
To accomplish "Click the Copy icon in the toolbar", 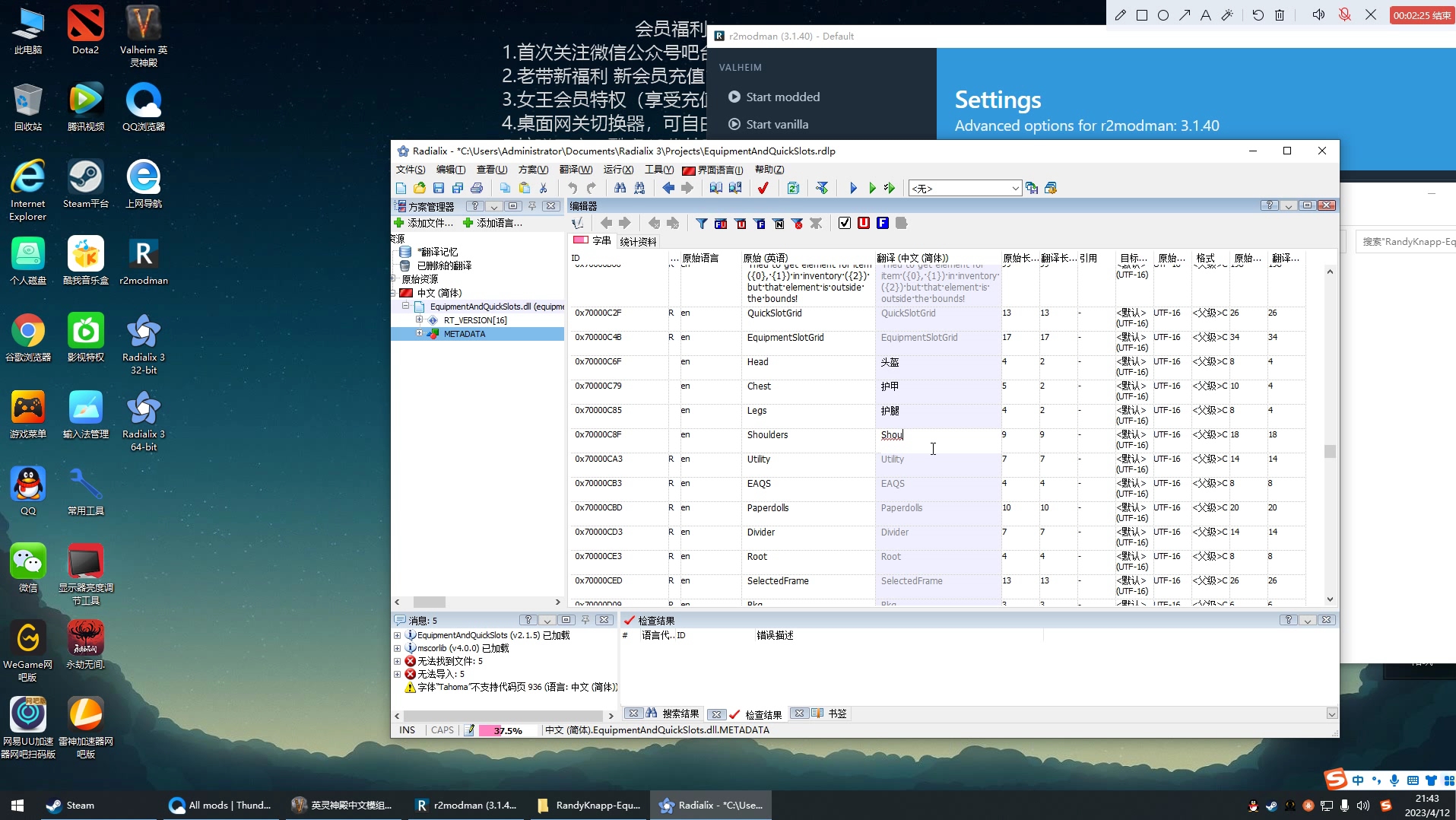I will (x=505, y=188).
